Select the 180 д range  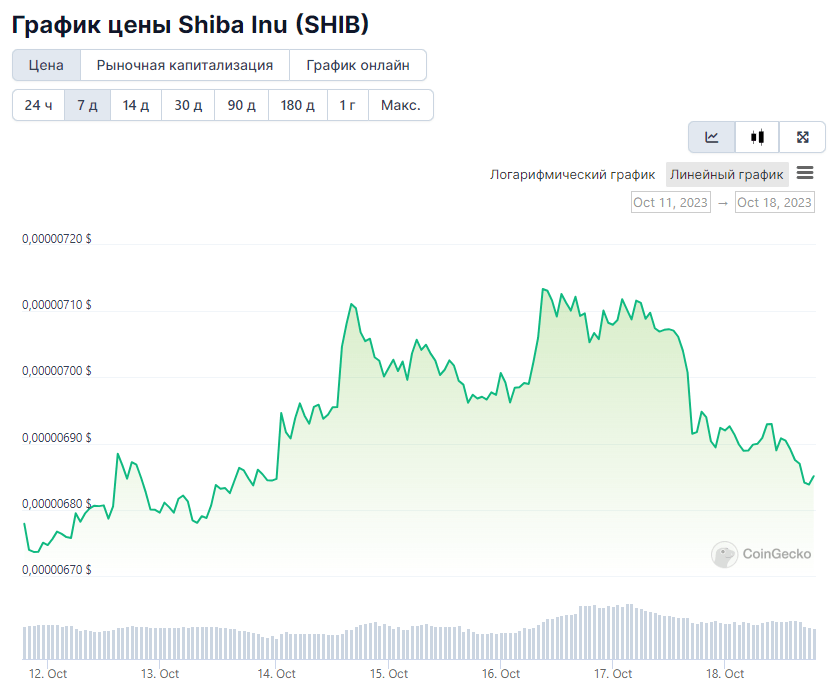tap(298, 105)
